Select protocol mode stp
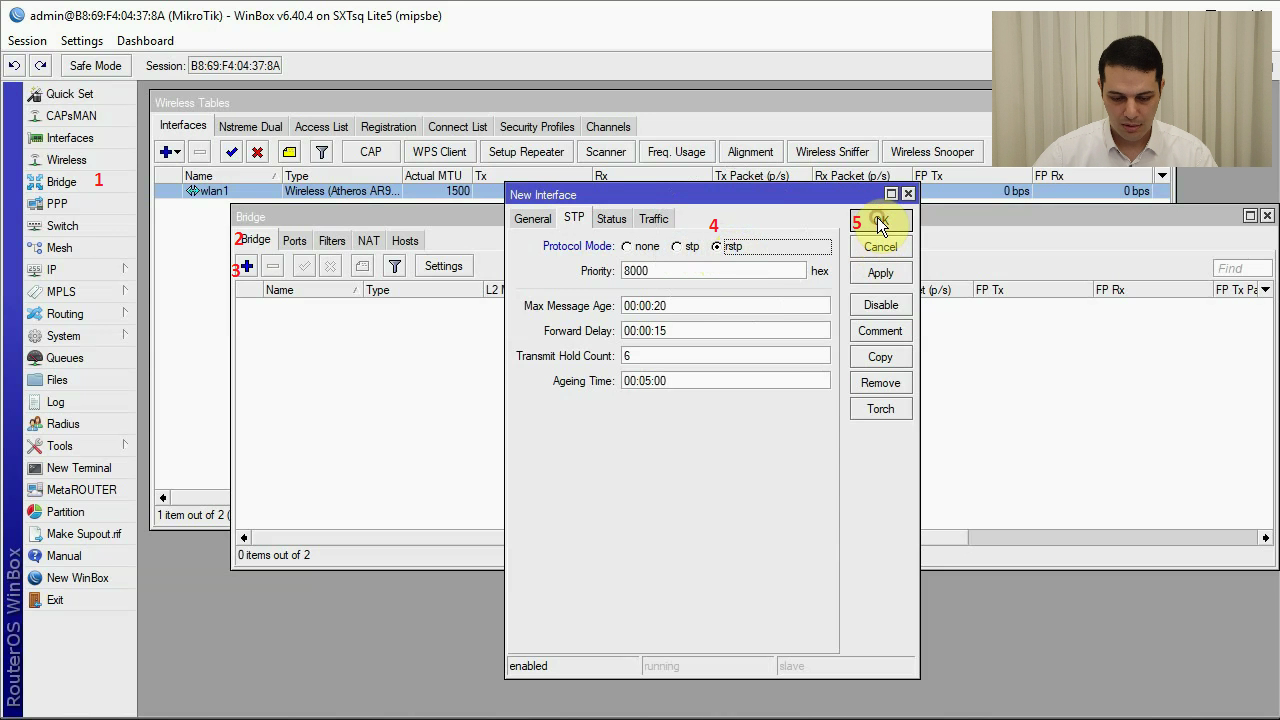 tap(677, 246)
